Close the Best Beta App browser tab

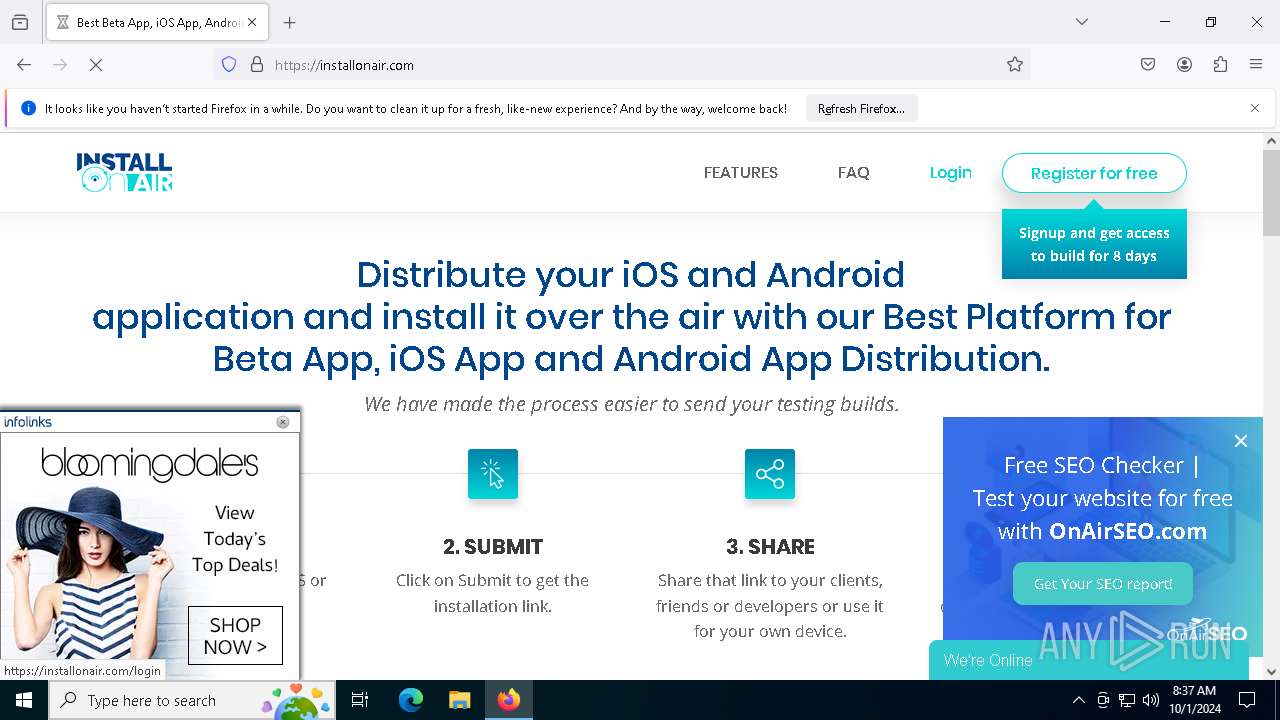(x=252, y=22)
